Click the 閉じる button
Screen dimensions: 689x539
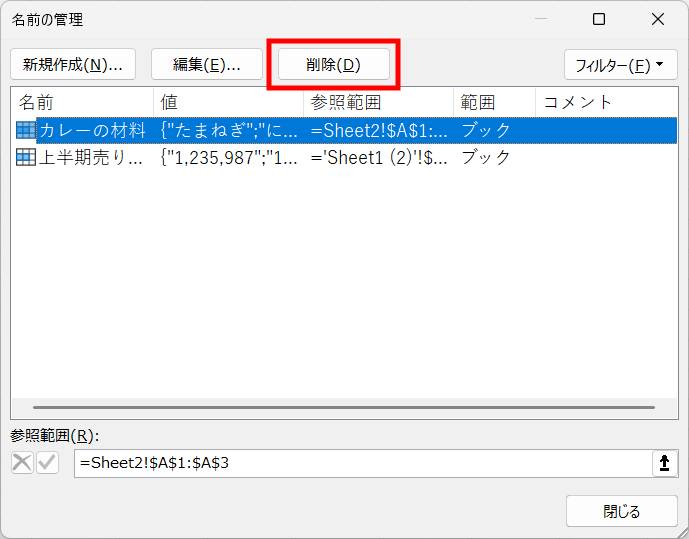(x=621, y=511)
